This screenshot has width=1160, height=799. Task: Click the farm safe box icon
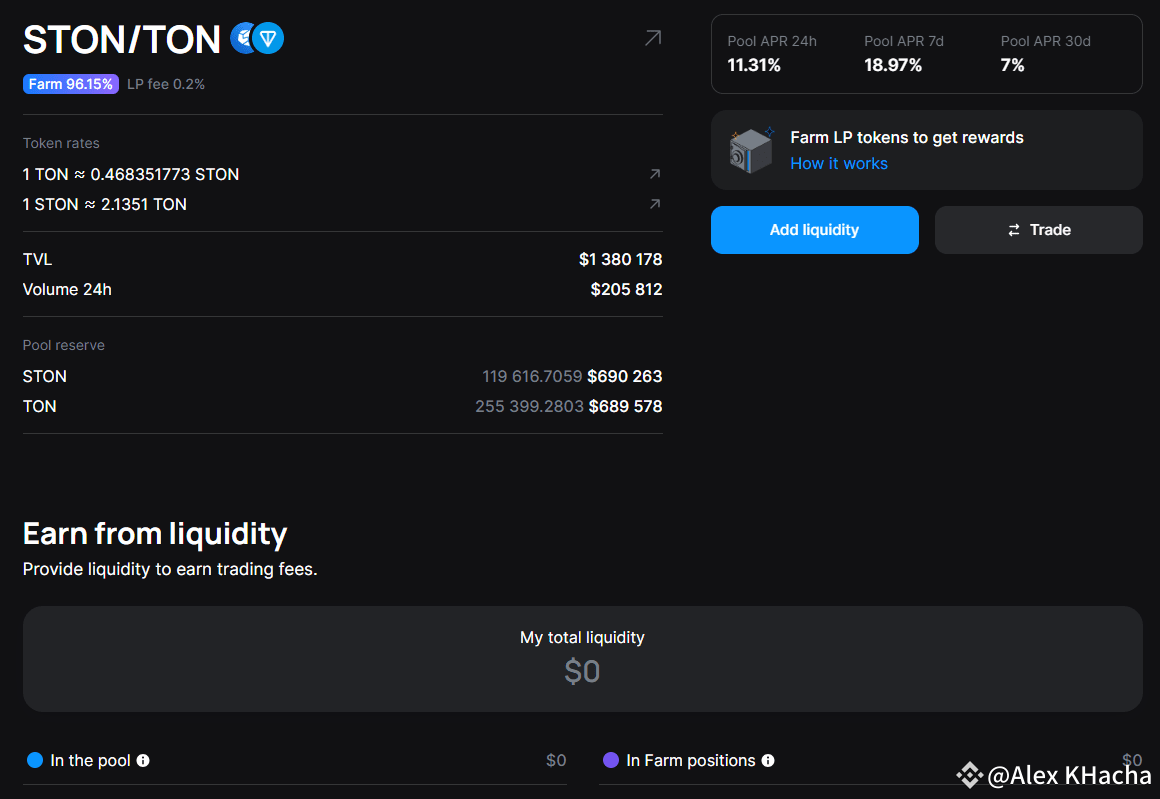pos(751,150)
